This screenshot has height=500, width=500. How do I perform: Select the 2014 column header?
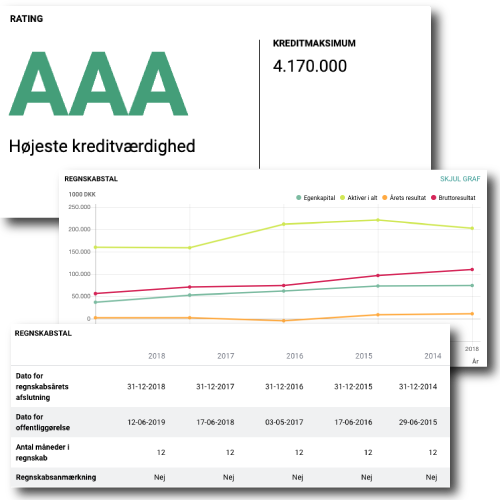[433, 356]
